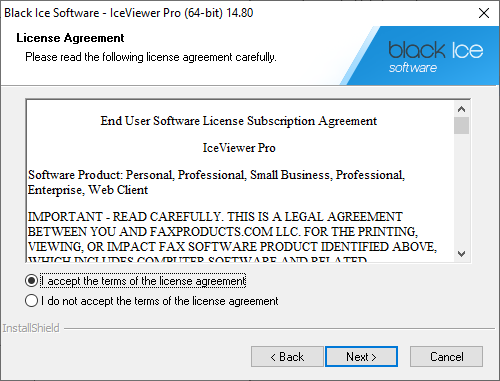This screenshot has width=500, height=381.
Task: Click the Next button
Action: (361, 357)
